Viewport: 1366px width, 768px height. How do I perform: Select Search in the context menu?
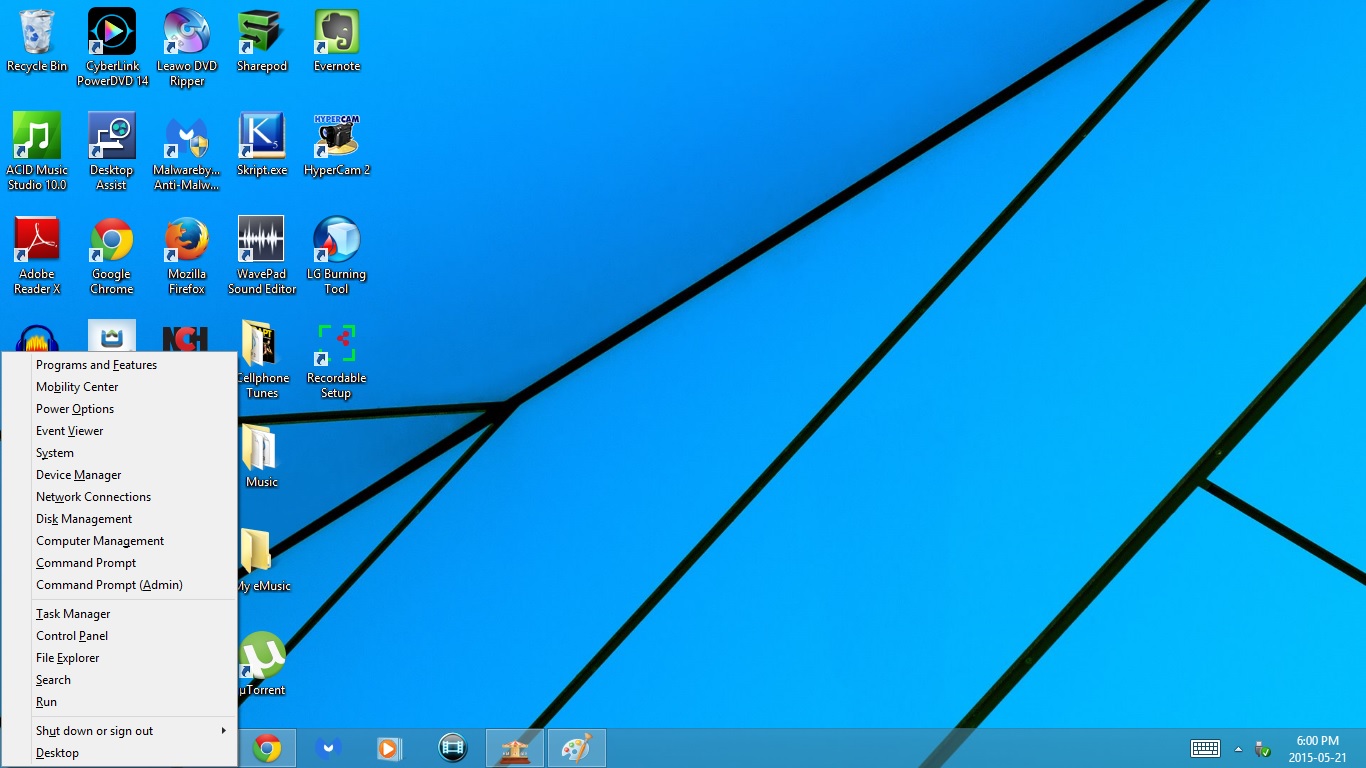pyautogui.click(x=119, y=680)
